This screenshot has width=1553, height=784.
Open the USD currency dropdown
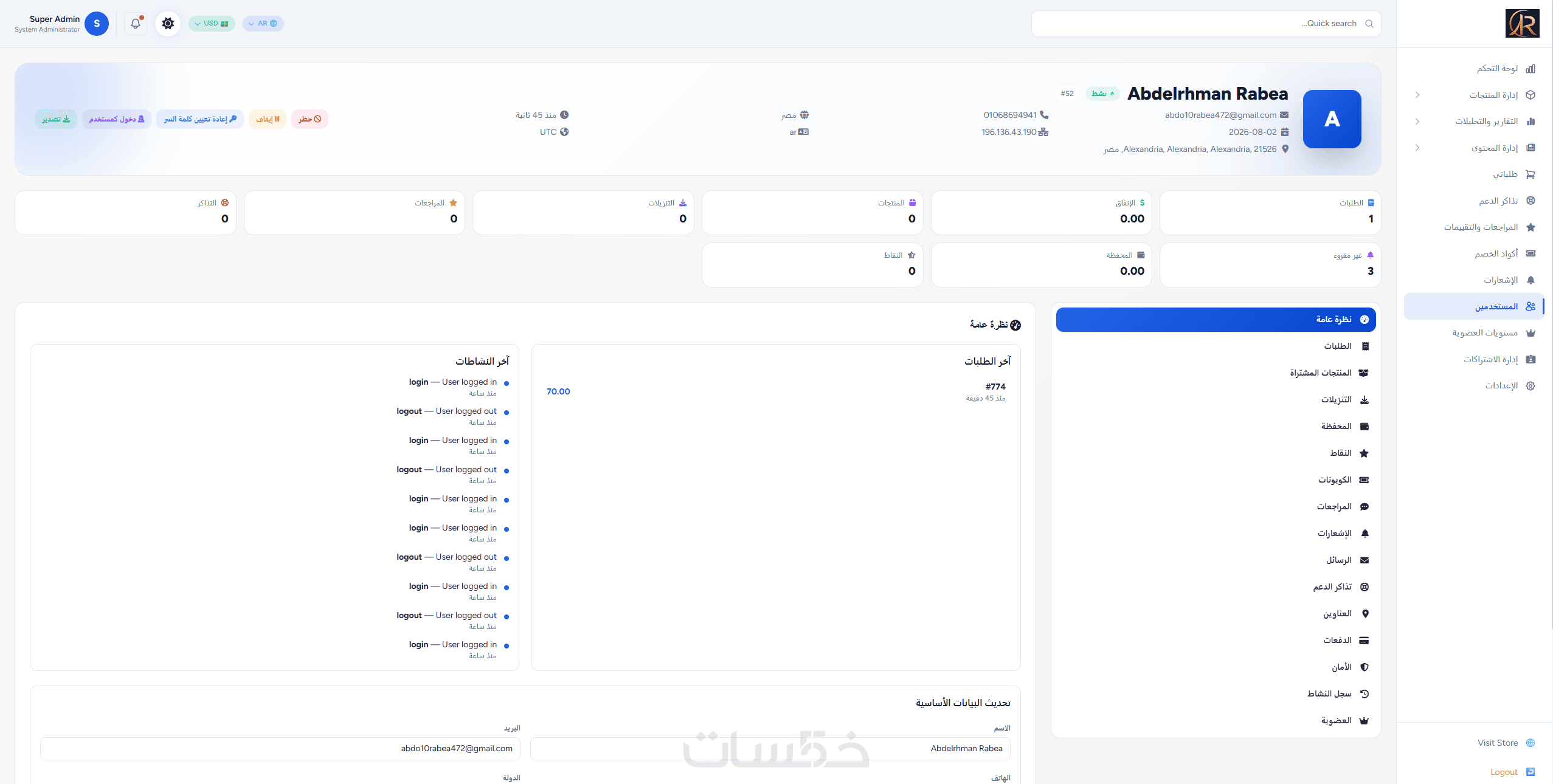(x=212, y=24)
